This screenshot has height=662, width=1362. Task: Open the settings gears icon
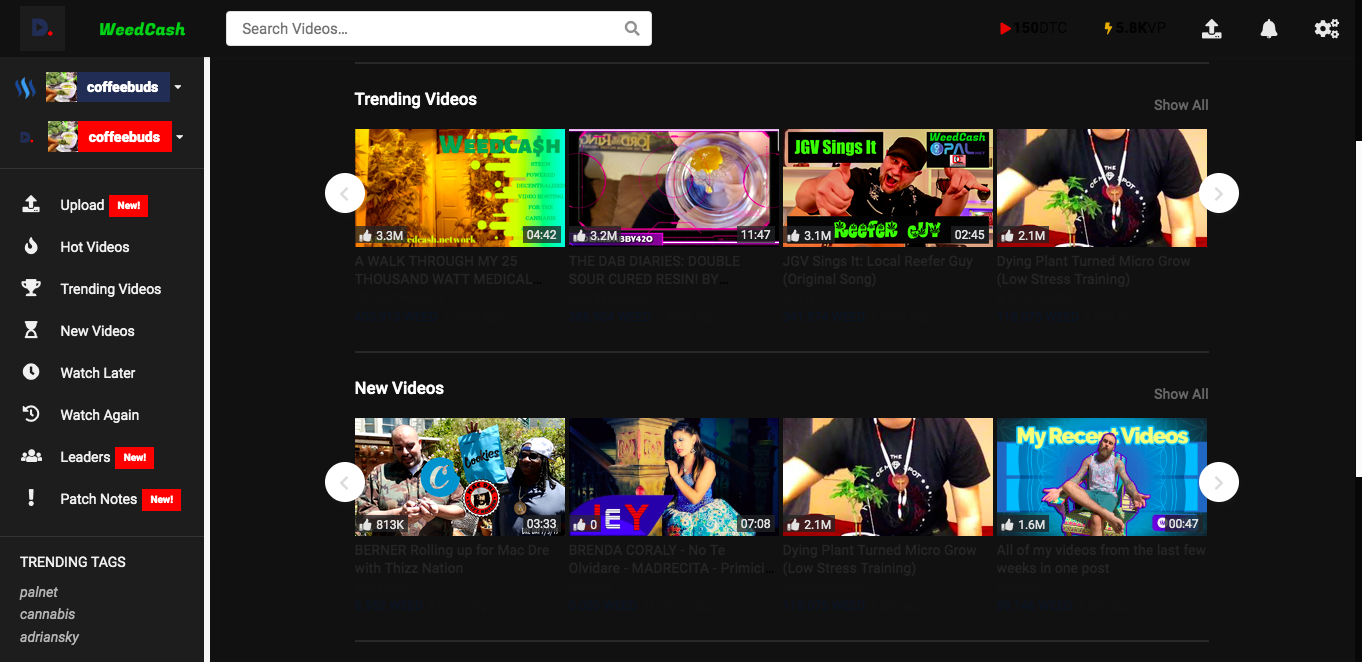click(1327, 29)
